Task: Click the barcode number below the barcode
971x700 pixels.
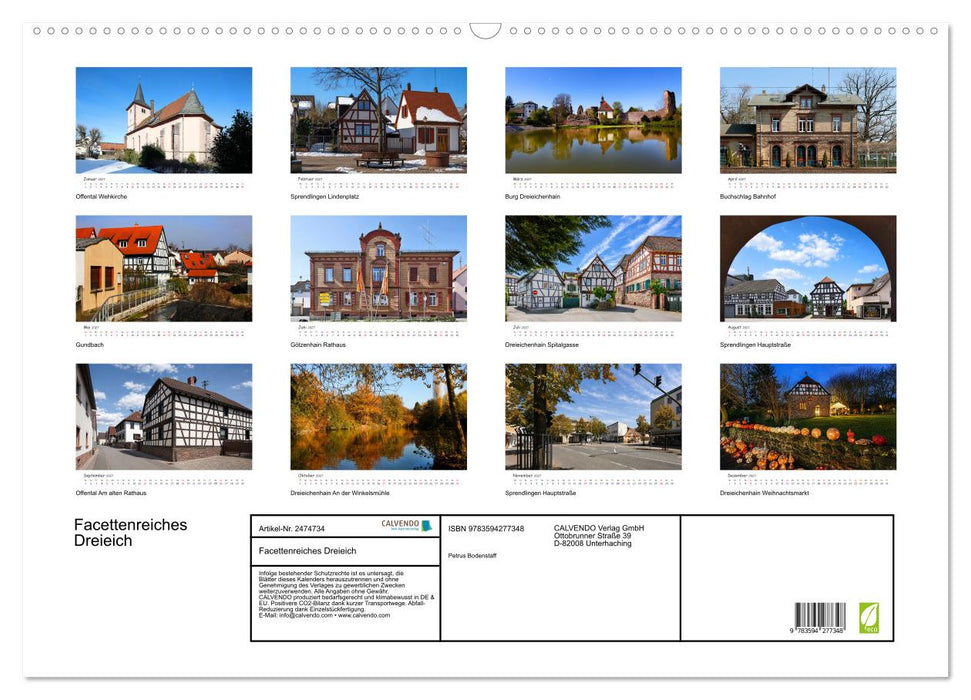Action: [817, 631]
